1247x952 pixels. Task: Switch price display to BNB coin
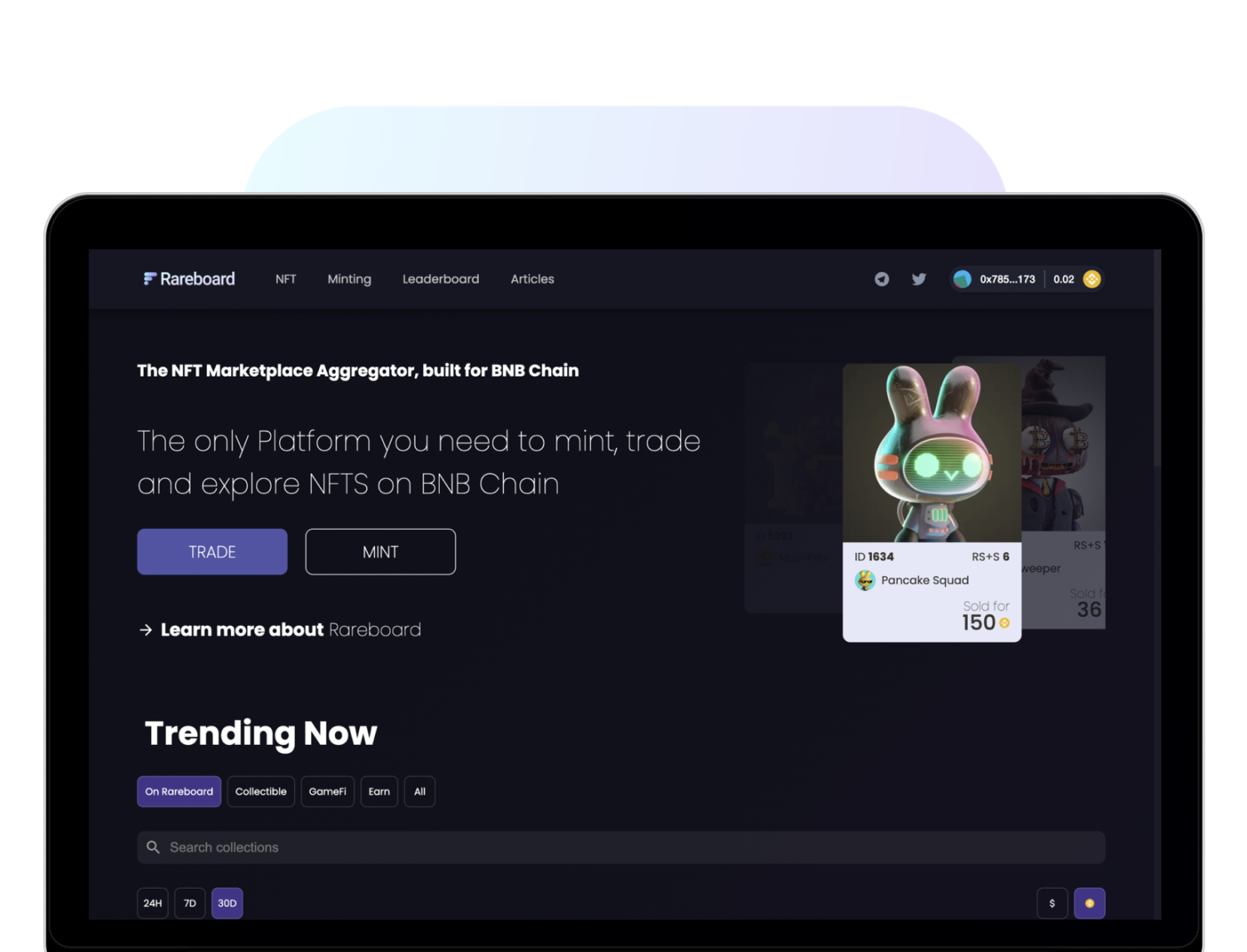click(x=1089, y=903)
